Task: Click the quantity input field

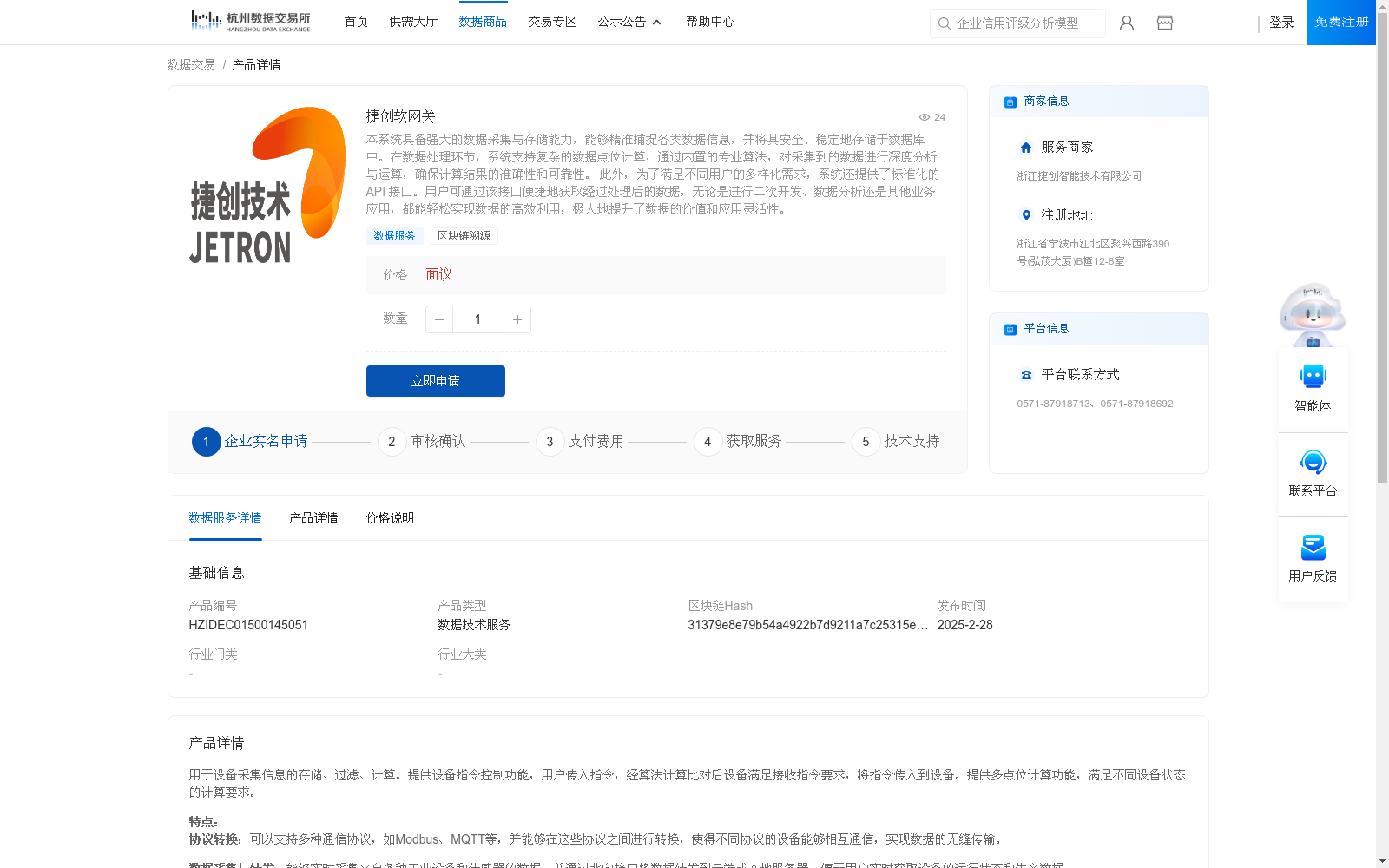Action: tap(478, 319)
